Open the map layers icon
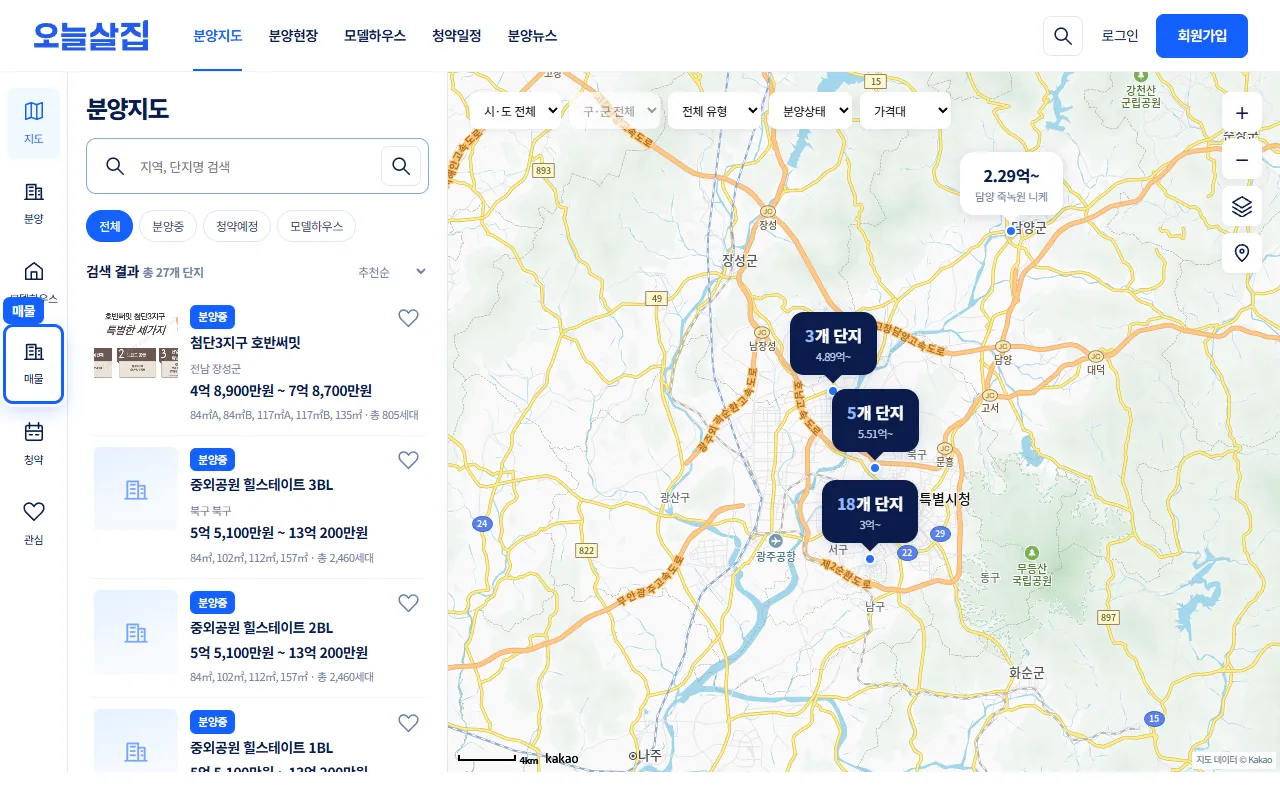Image resolution: width=1280 pixels, height=800 pixels. pos(1242,206)
